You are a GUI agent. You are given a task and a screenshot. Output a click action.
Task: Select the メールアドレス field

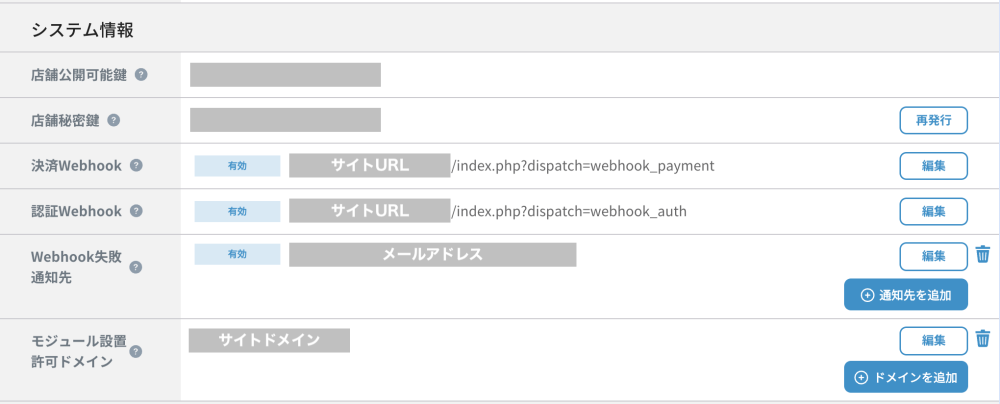[432, 255]
